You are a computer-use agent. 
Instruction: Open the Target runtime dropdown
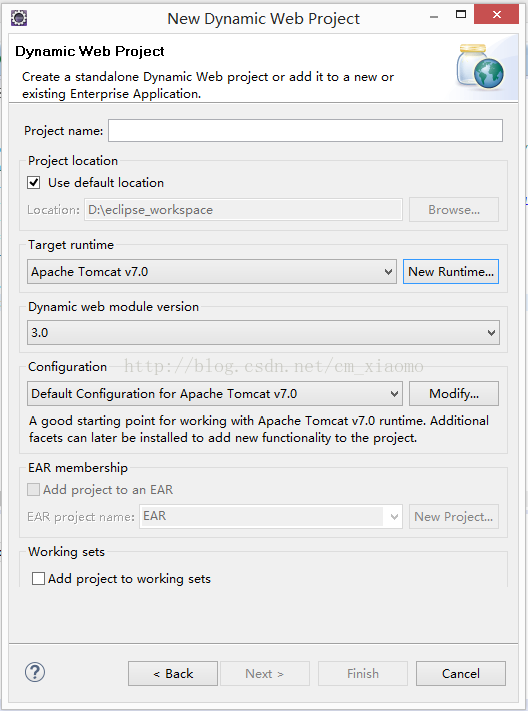pos(212,272)
